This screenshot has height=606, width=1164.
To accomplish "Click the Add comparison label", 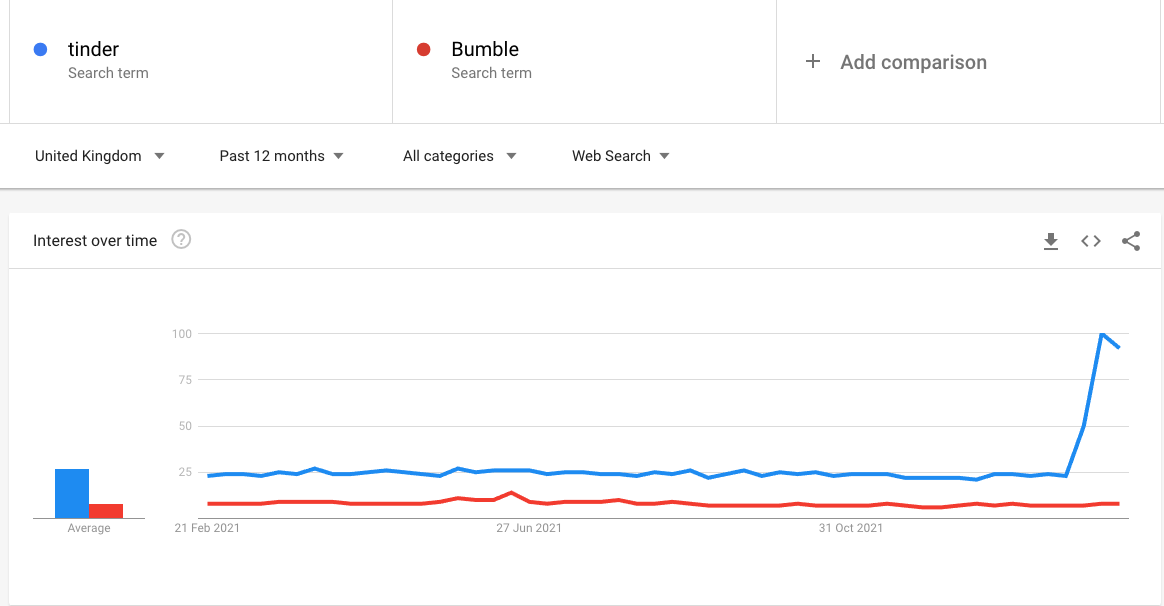I will point(913,62).
